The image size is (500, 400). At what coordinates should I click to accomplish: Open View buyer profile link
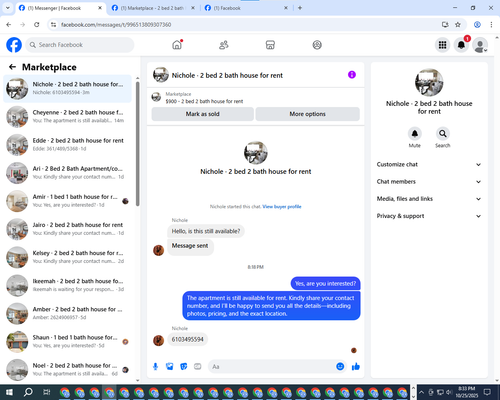[282, 207]
